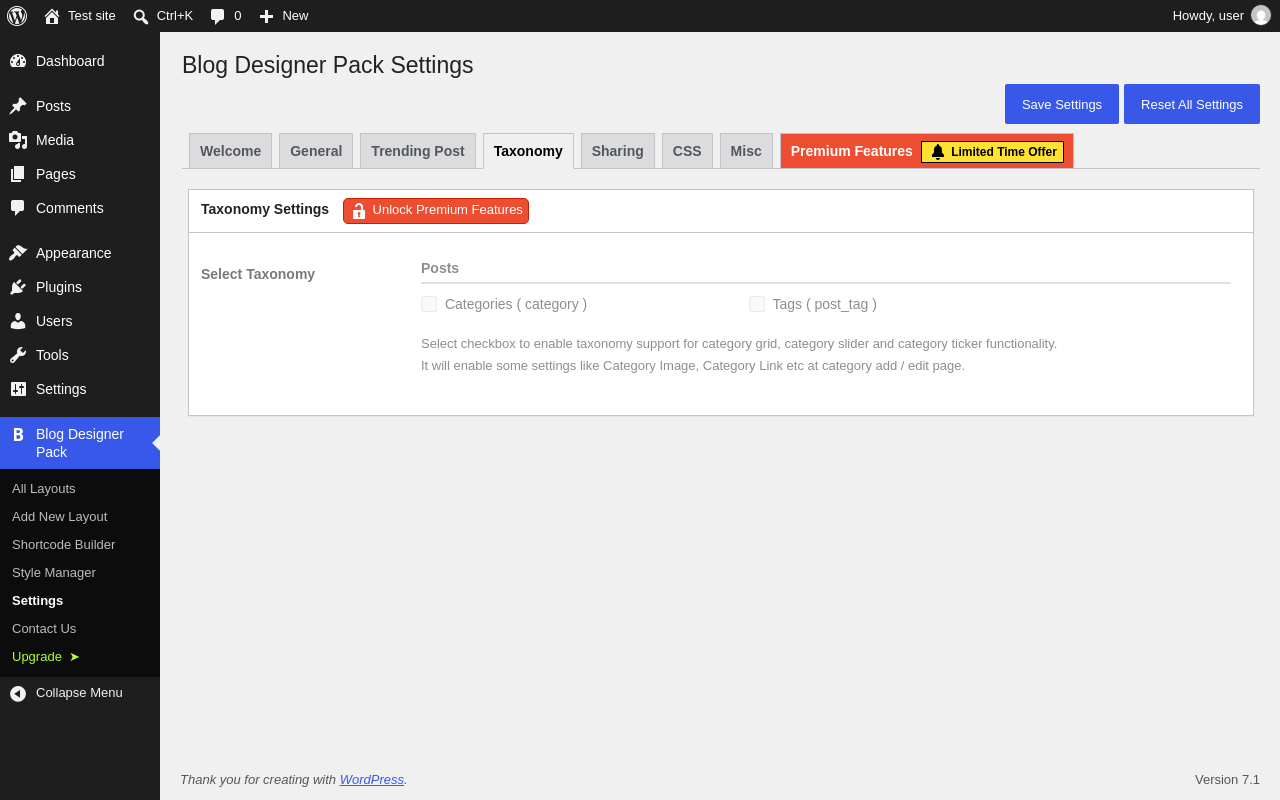The width and height of the screenshot is (1280, 800).
Task: Open the Plugins menu item
Action: pyautogui.click(x=80, y=287)
